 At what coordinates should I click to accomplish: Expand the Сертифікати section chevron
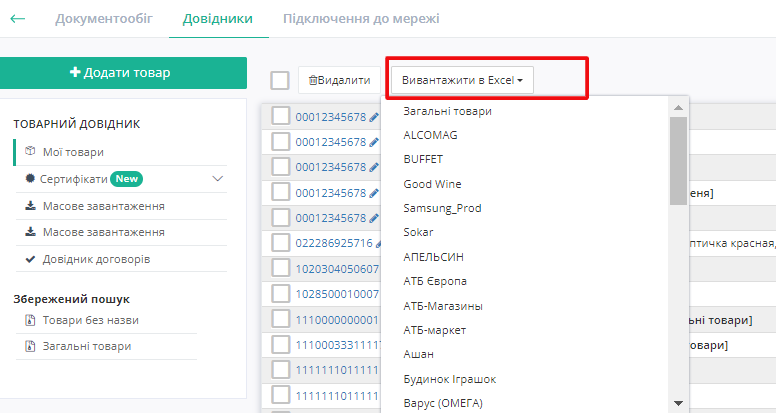click(217, 179)
